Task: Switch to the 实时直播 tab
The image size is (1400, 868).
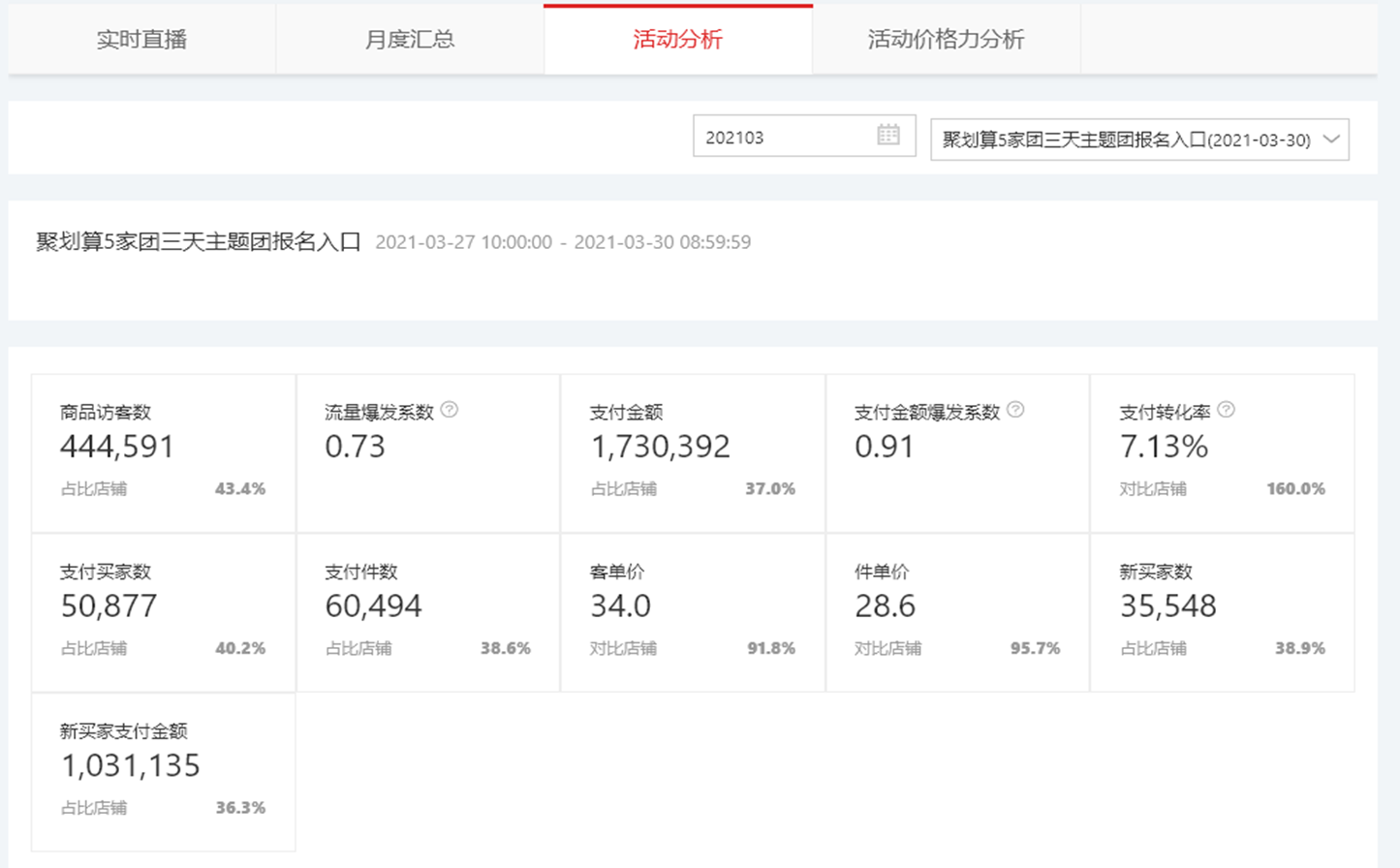Action: pyautogui.click(x=141, y=40)
